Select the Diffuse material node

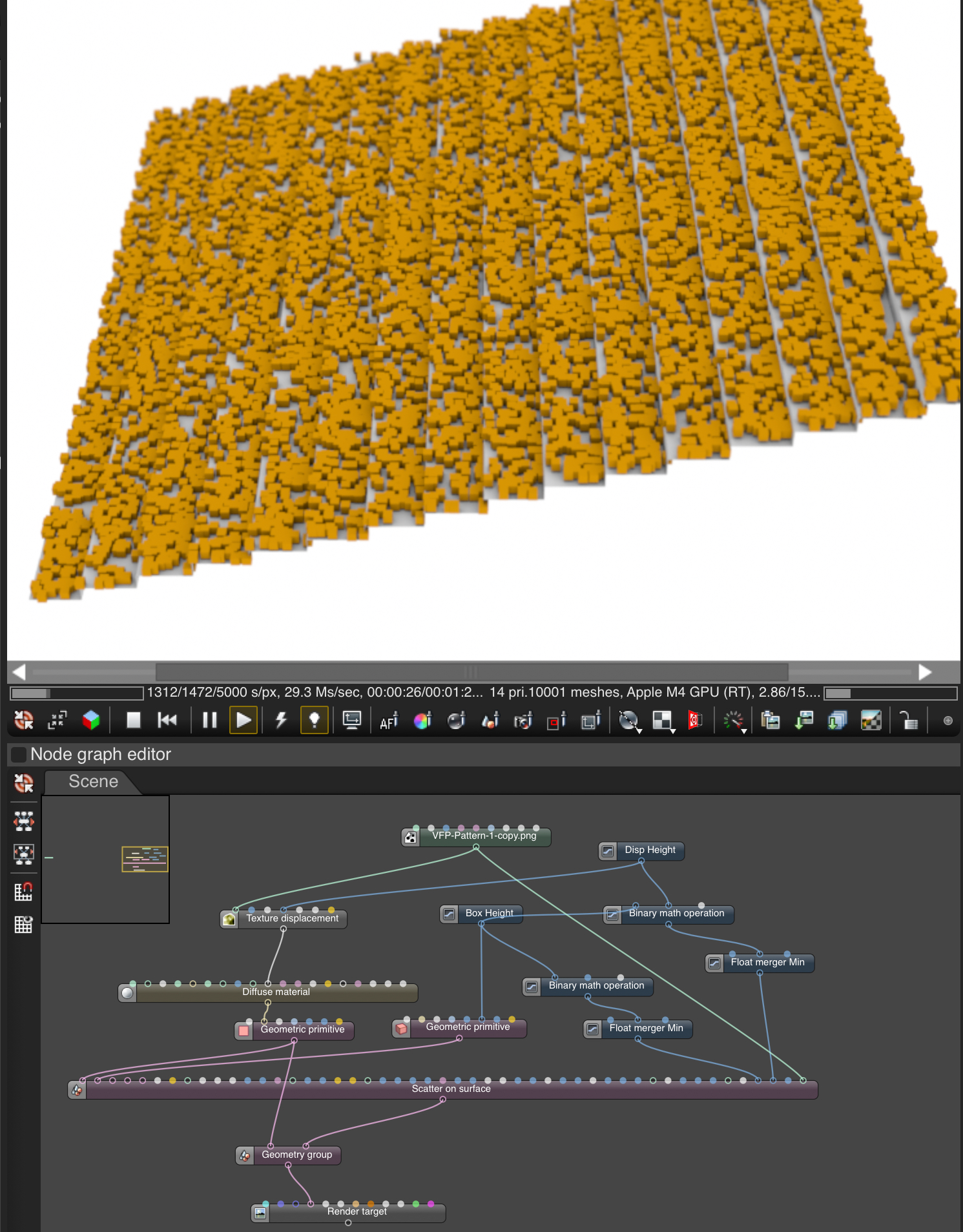268,992
